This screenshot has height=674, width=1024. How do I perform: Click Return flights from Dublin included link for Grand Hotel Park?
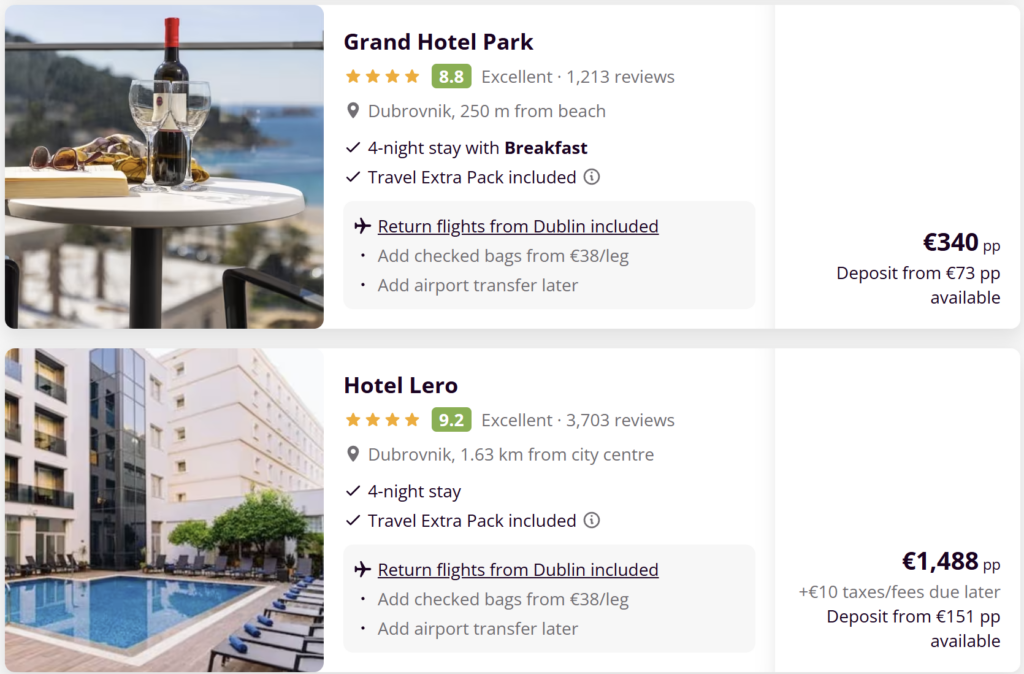pos(517,225)
